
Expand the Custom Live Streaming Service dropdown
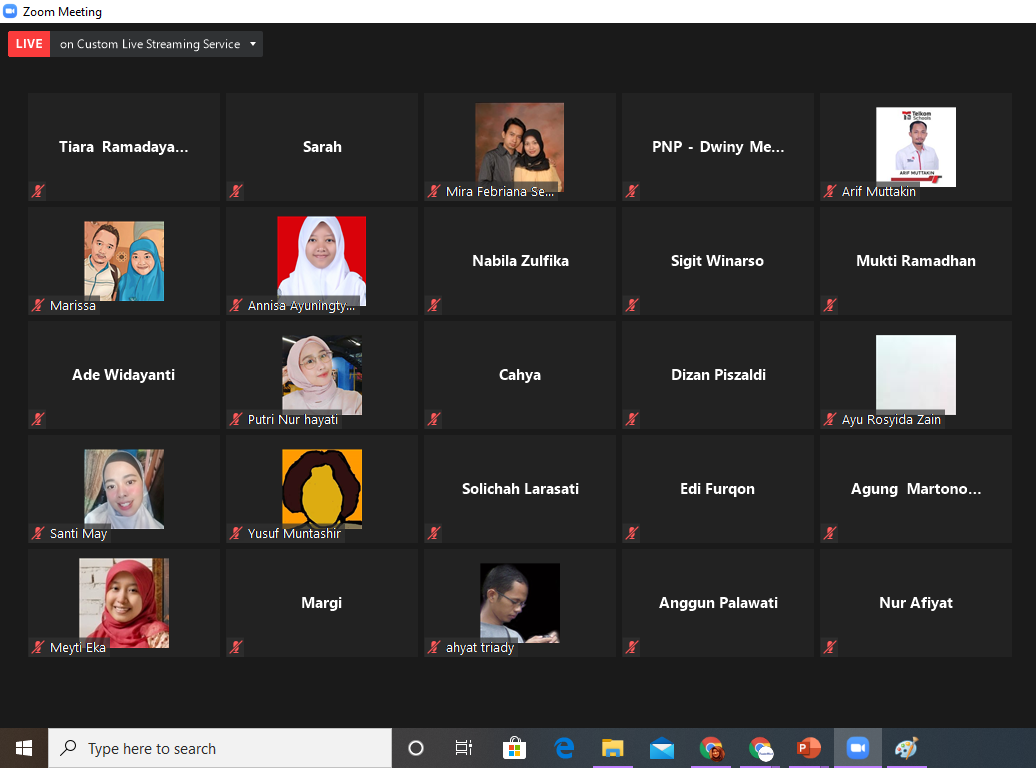[x=254, y=44]
